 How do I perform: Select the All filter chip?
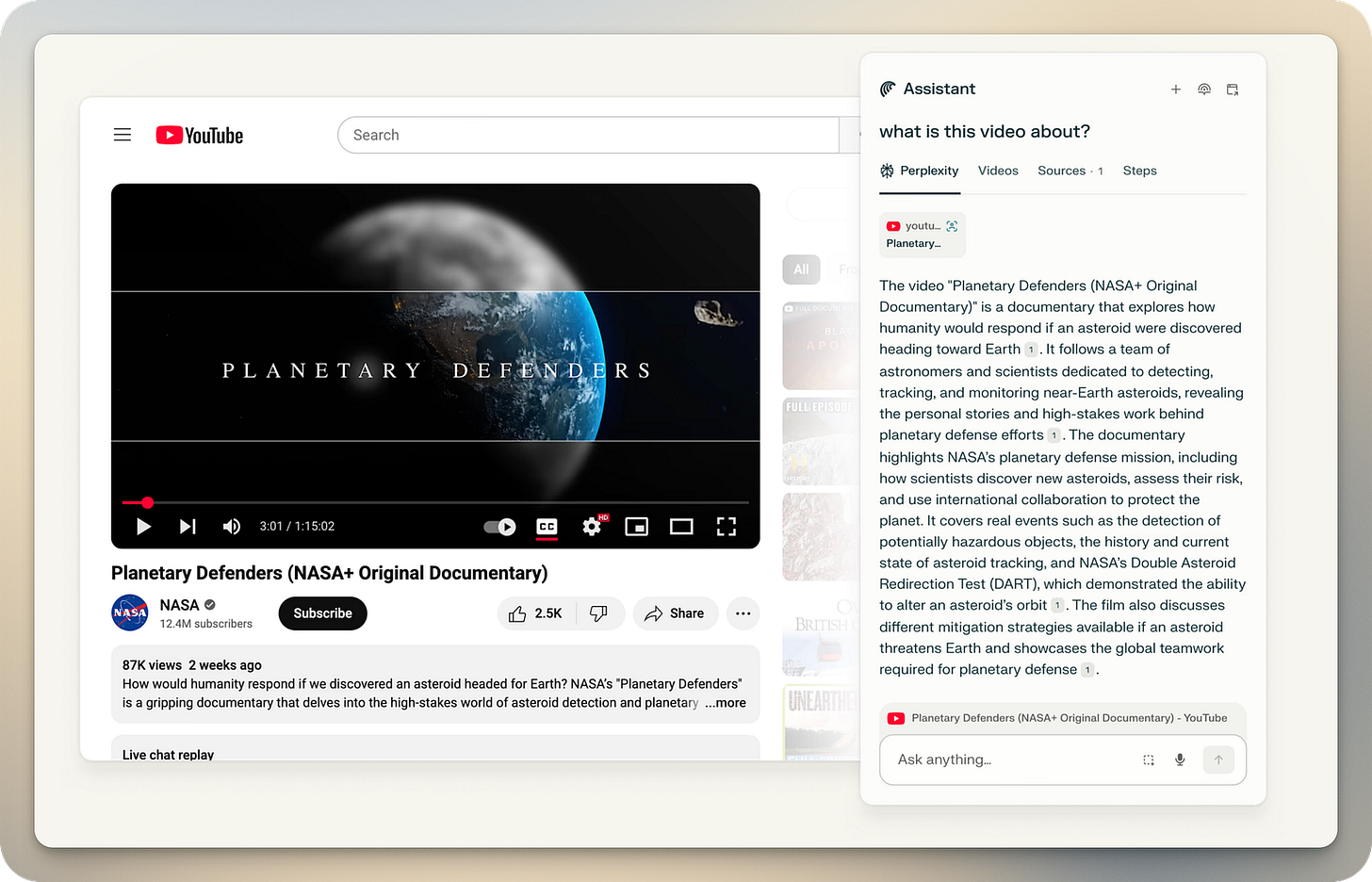[x=801, y=269]
